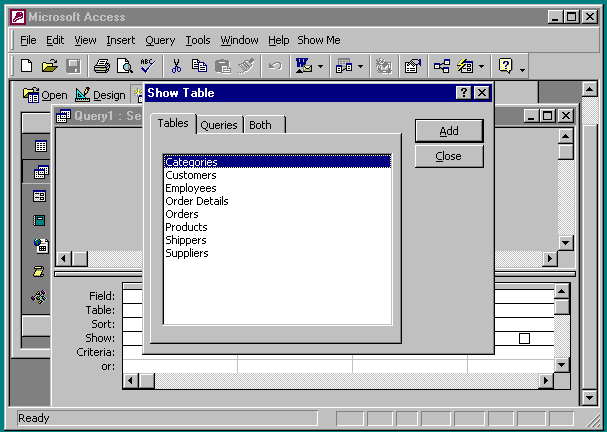
Task: Click the Close button in Show Table
Action: tap(449, 156)
